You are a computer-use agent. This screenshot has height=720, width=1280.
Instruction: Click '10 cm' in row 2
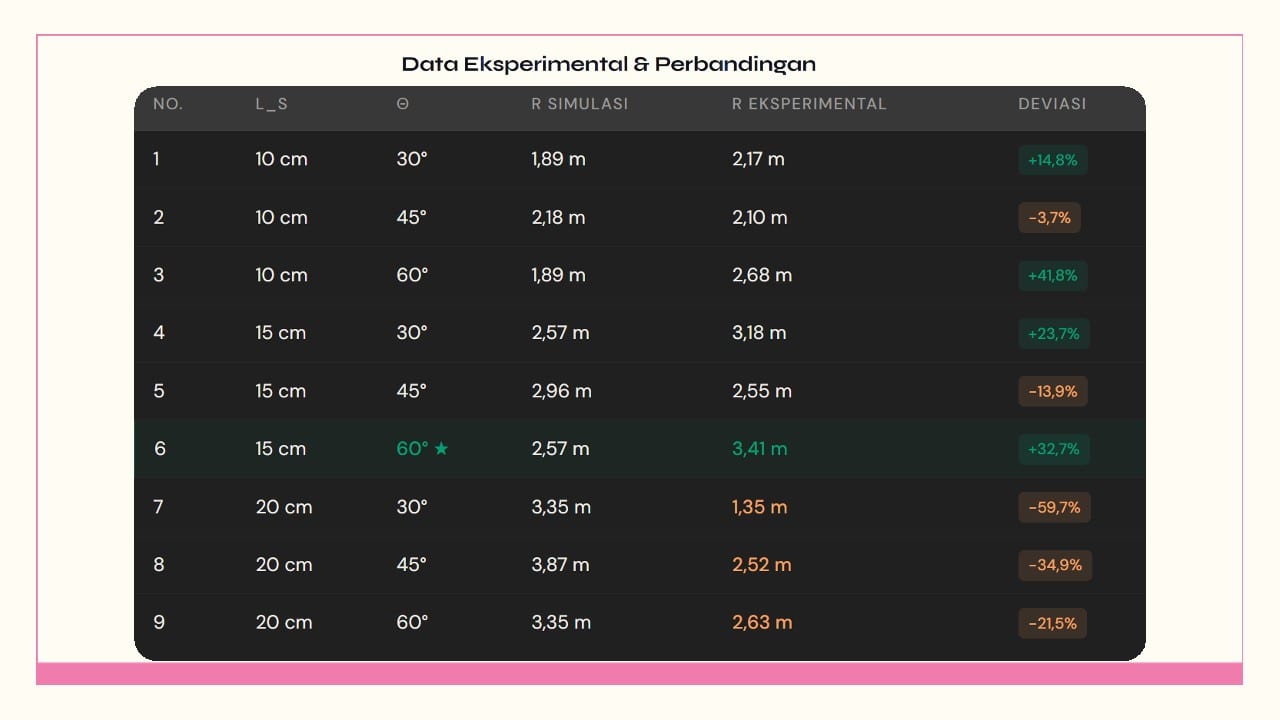(x=281, y=217)
